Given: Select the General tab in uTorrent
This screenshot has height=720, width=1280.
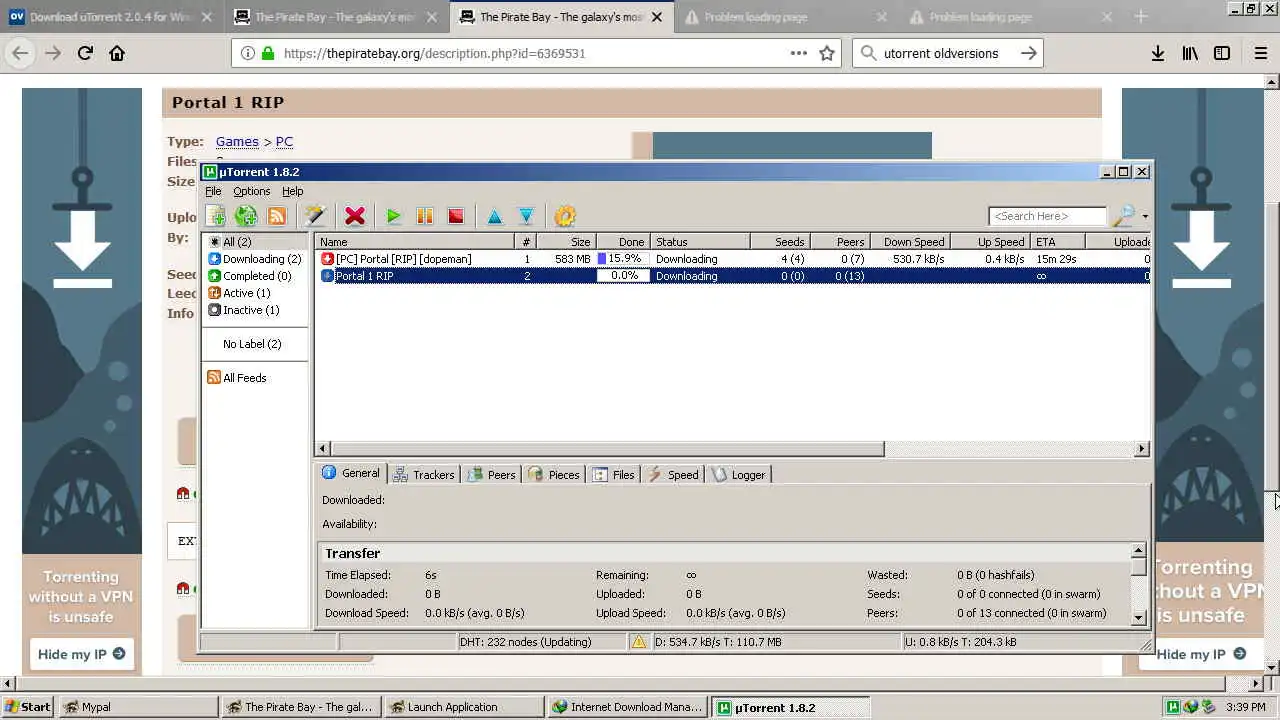Looking at the screenshot, I should 351,473.
